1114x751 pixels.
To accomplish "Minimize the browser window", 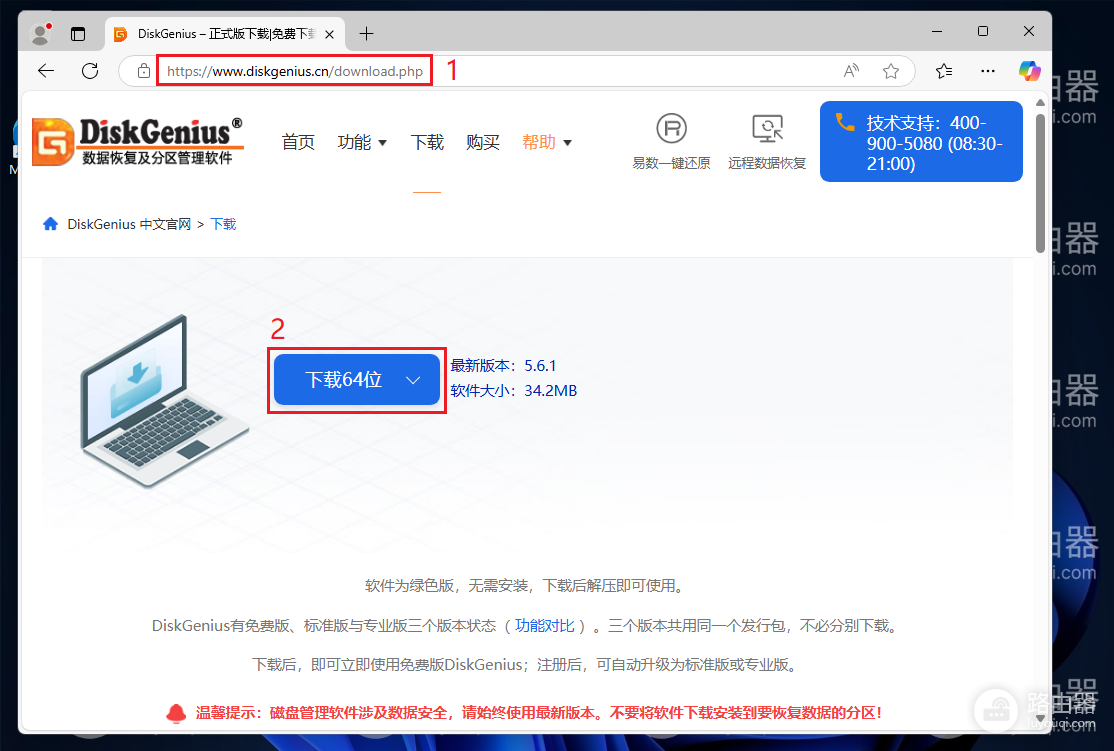I will pos(937,31).
